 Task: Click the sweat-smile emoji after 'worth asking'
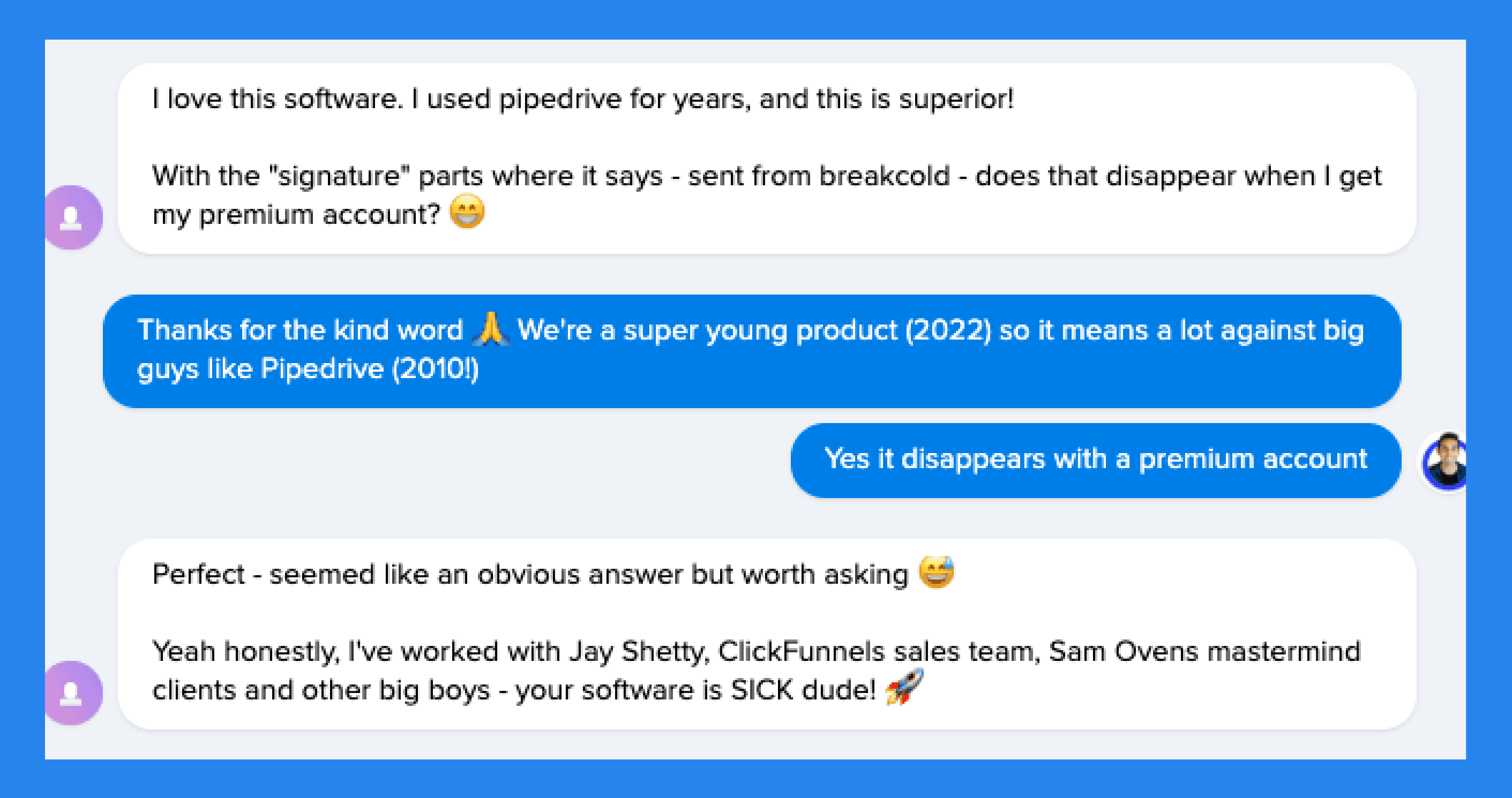click(936, 572)
